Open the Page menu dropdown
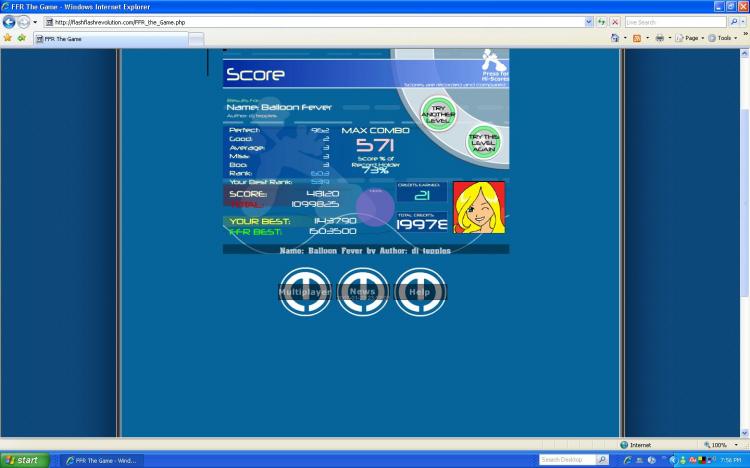This screenshot has height=468, width=750. tap(690, 38)
